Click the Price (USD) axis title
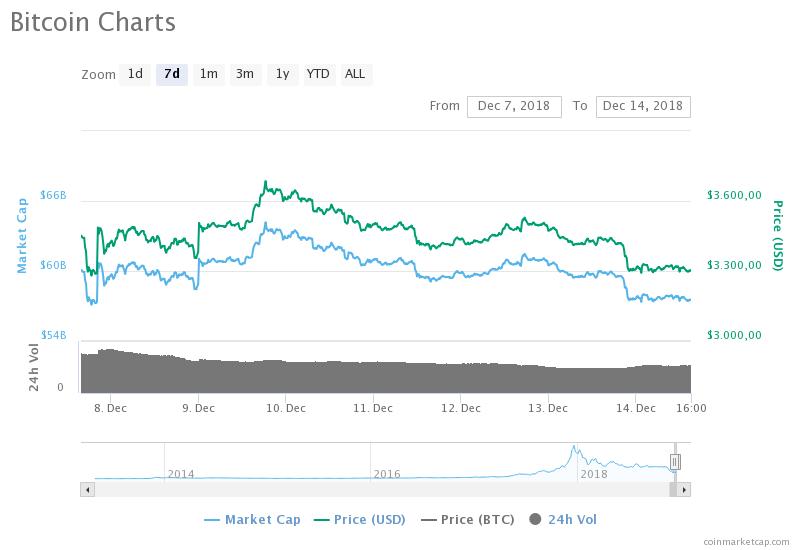Image resolution: width=800 pixels, height=550 pixels. click(x=777, y=236)
